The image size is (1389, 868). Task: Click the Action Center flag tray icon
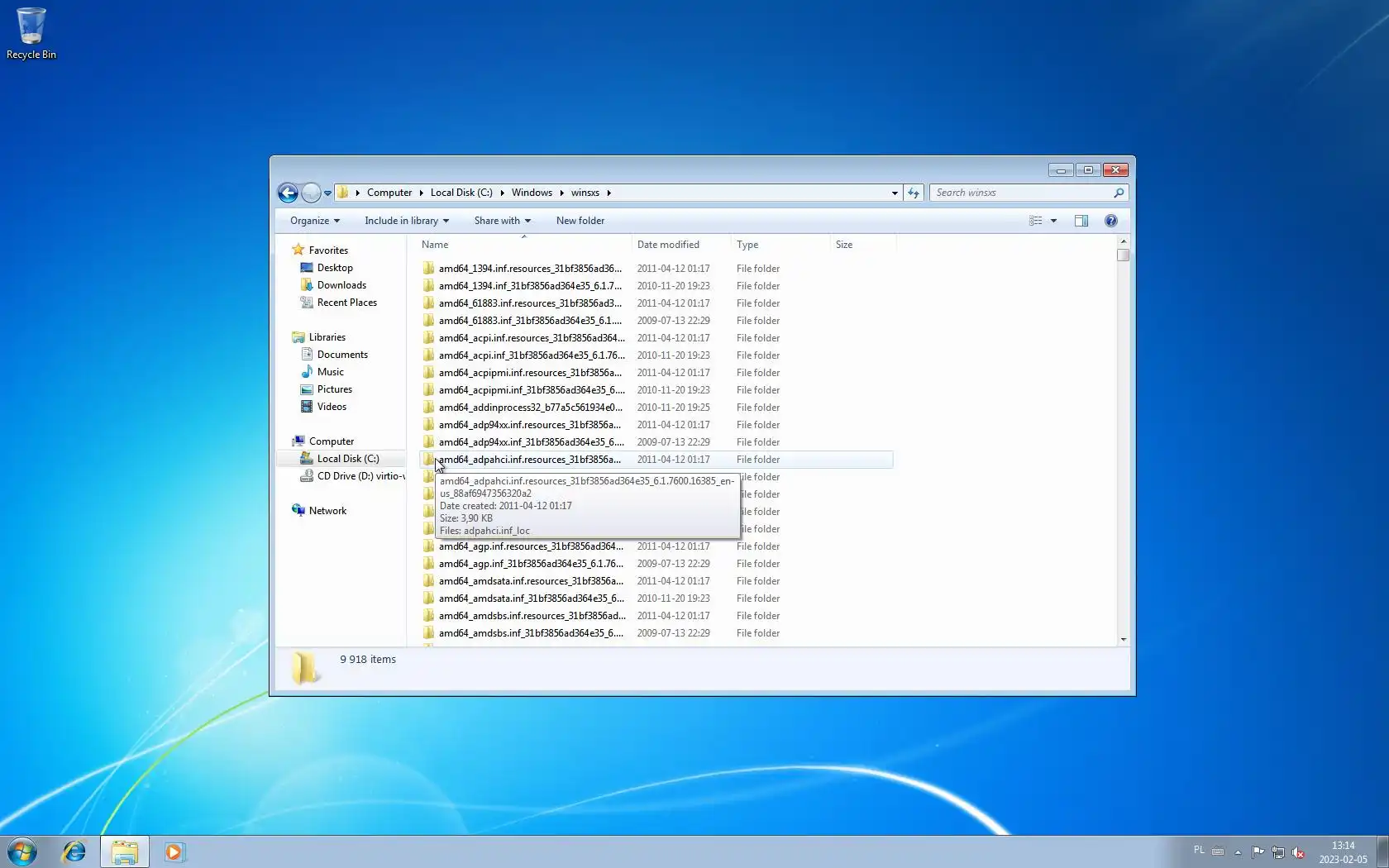[1258, 852]
